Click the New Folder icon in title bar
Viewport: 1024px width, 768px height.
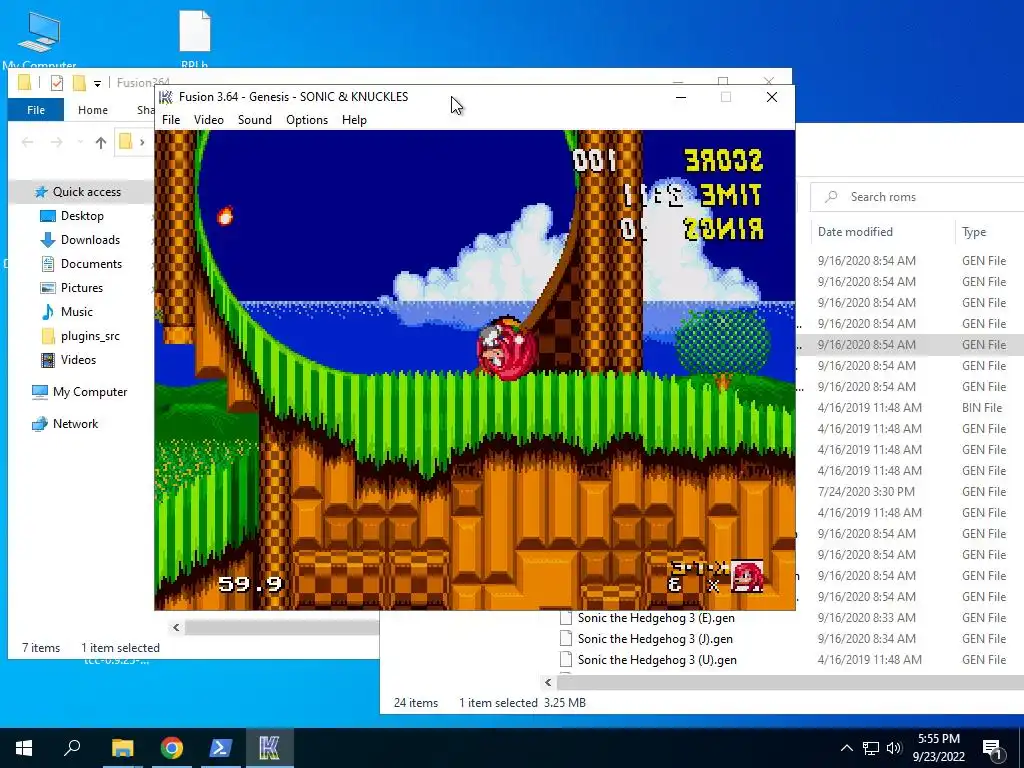click(79, 83)
